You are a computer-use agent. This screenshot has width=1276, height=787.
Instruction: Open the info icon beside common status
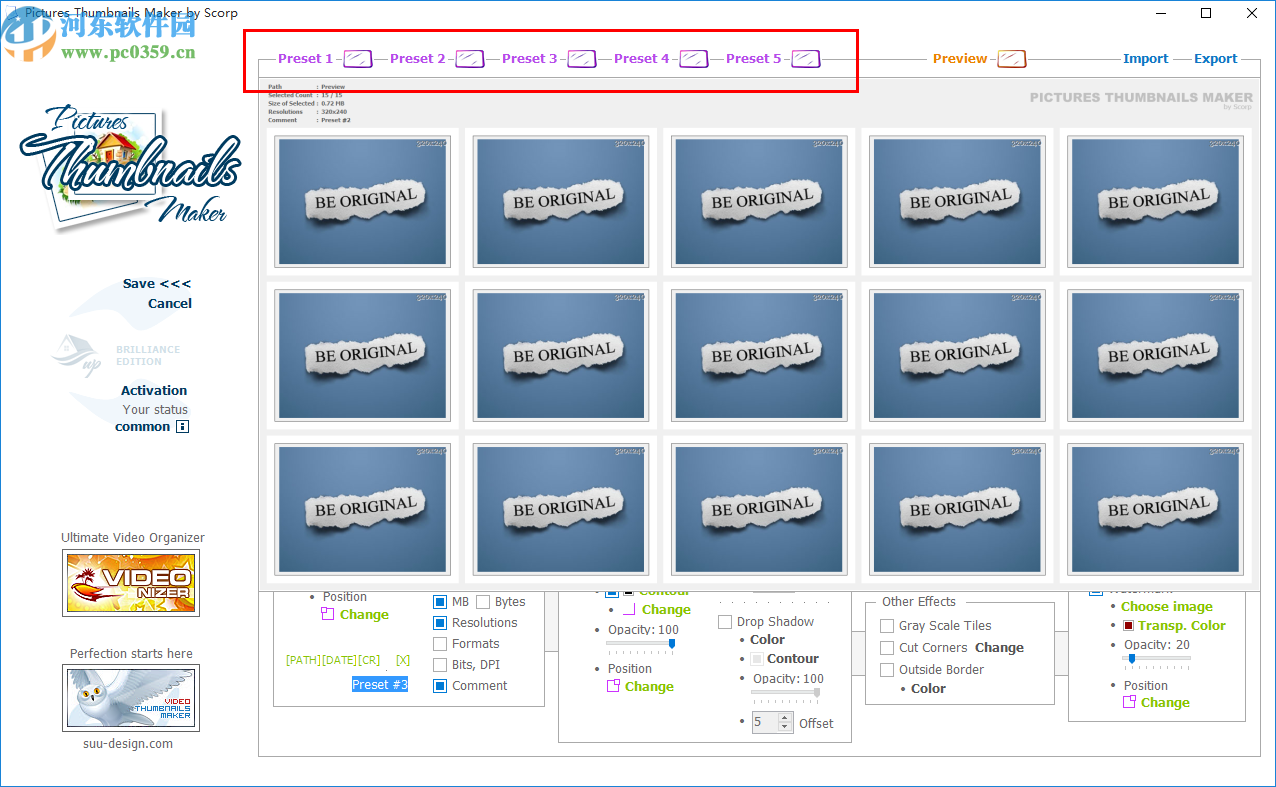pos(182,426)
